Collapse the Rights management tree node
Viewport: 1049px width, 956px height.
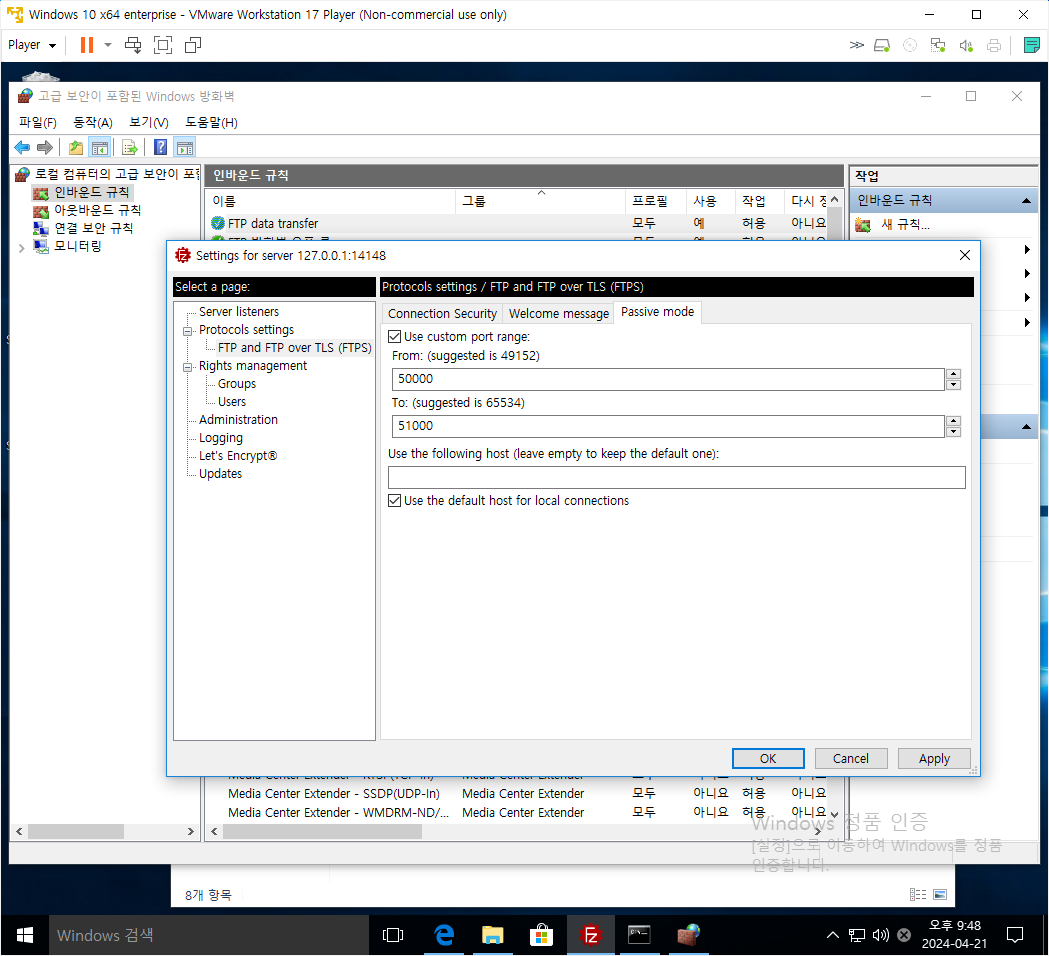pyautogui.click(x=187, y=367)
